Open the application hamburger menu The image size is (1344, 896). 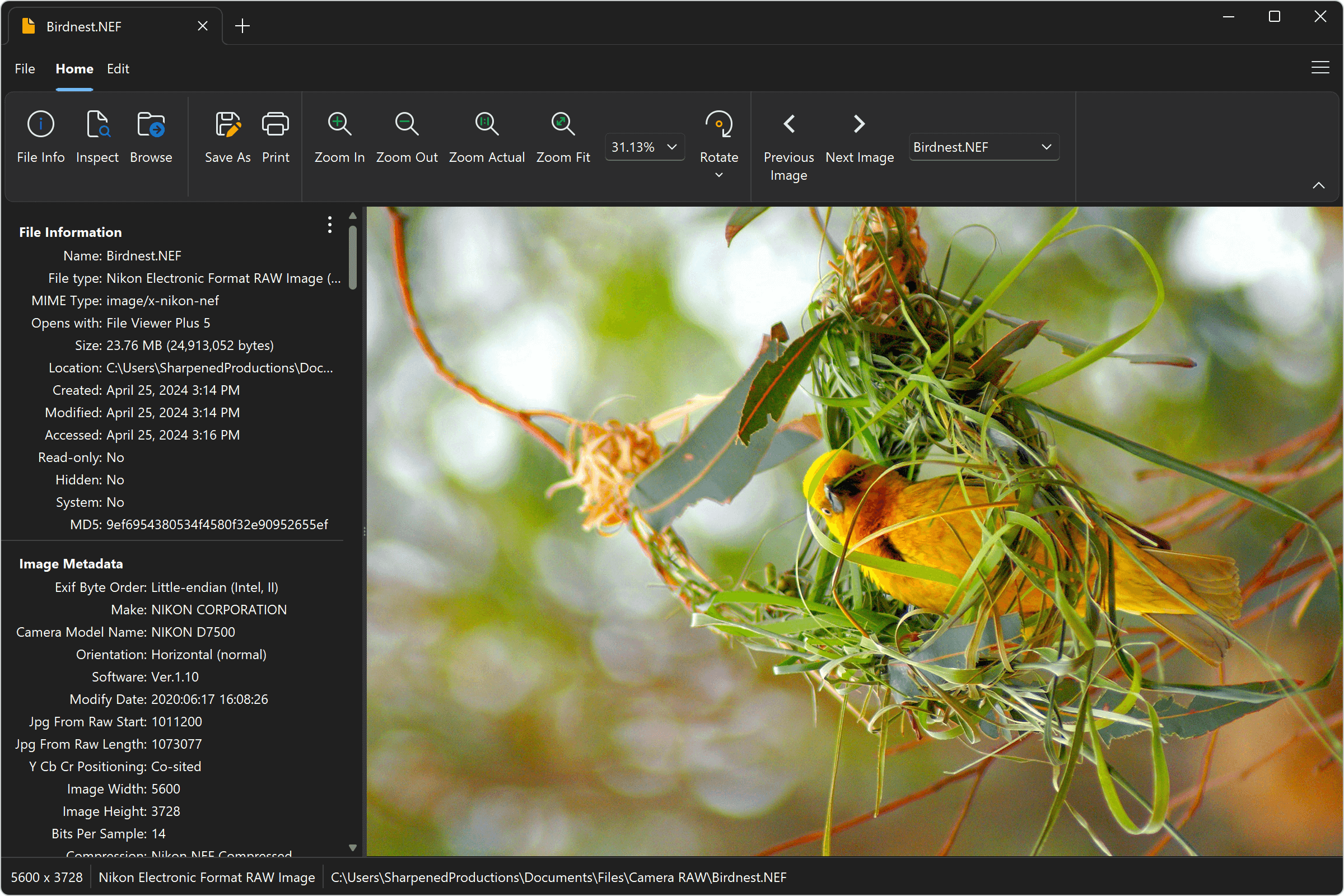(x=1320, y=67)
